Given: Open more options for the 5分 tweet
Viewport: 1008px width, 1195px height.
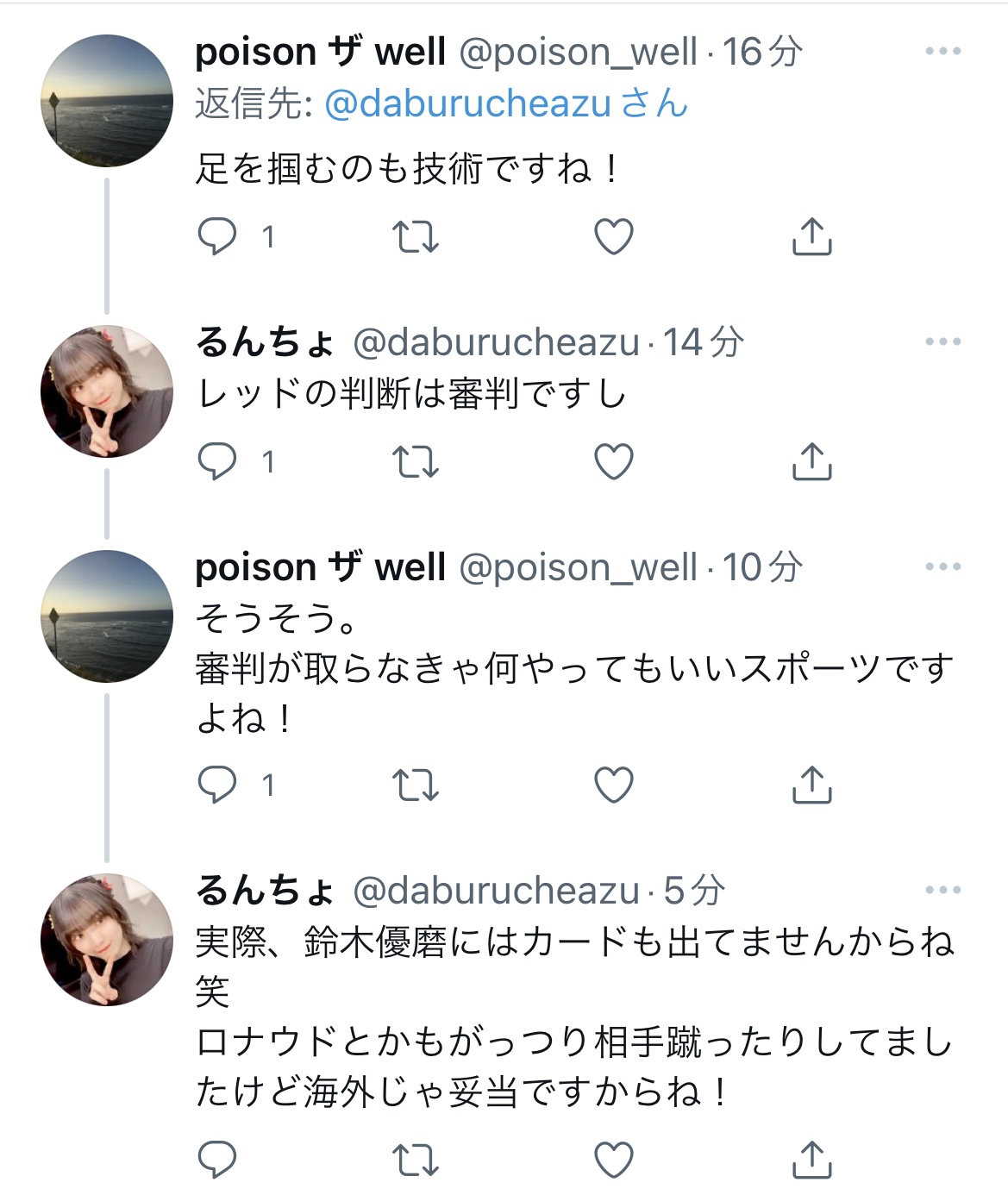Looking at the screenshot, I should tap(942, 890).
